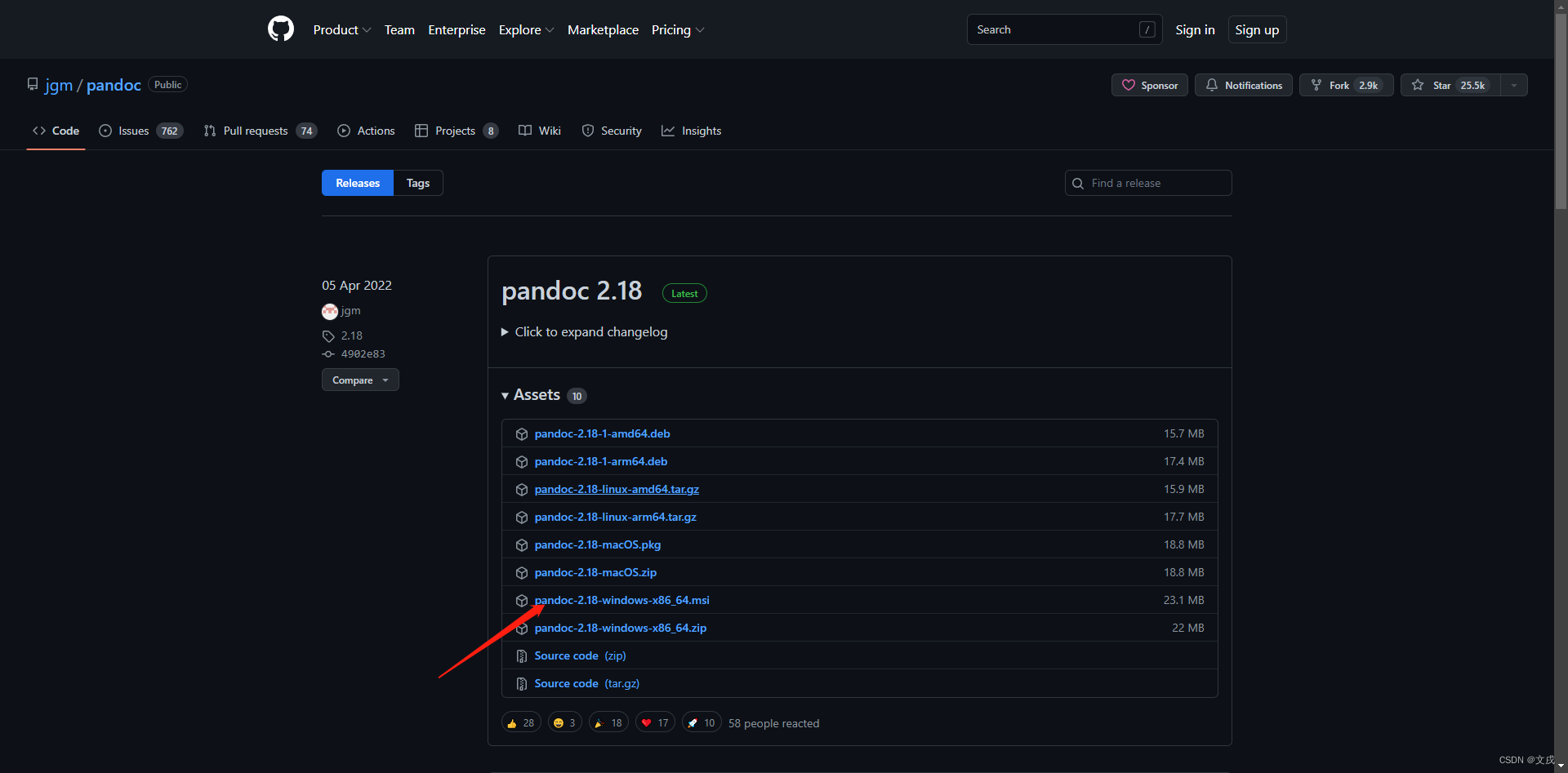Viewport: 1568px width, 773px height.
Task: Click the Fork count 2.9k
Action: point(1369,85)
